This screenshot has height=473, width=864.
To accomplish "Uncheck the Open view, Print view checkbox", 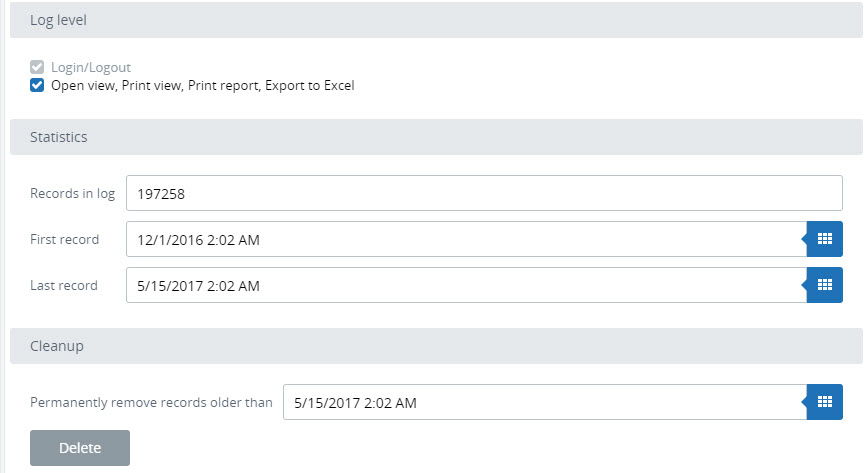I will pos(37,86).
